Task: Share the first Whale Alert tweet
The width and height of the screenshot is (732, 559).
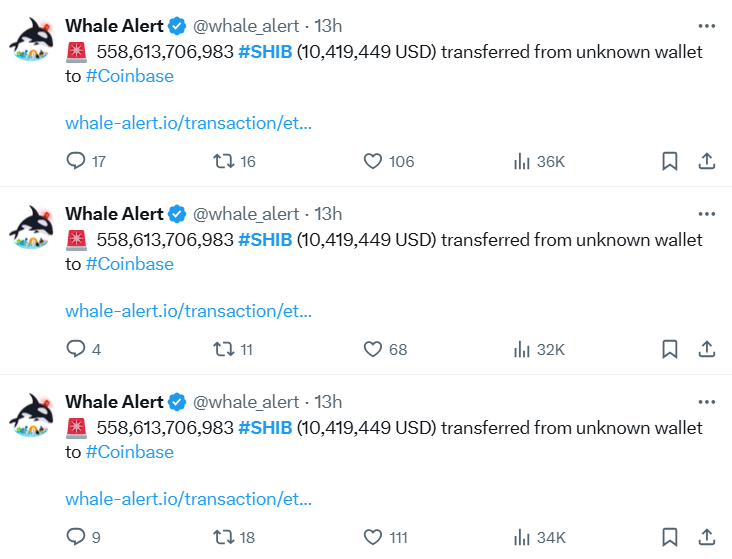Action: point(706,161)
